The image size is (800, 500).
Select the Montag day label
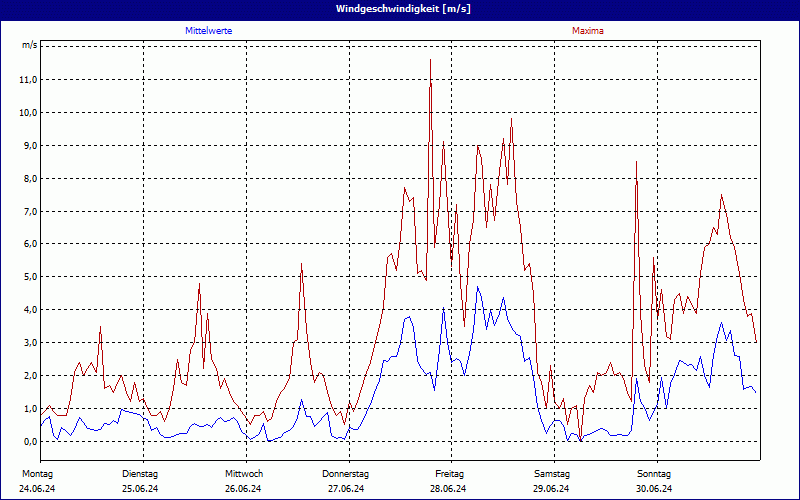pyautogui.click(x=37, y=473)
